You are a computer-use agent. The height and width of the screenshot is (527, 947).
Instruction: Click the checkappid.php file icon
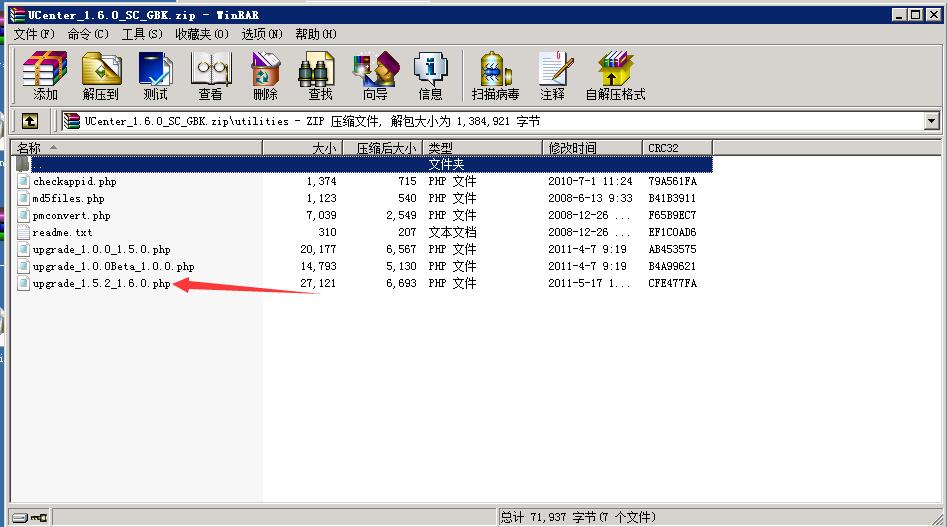23,181
